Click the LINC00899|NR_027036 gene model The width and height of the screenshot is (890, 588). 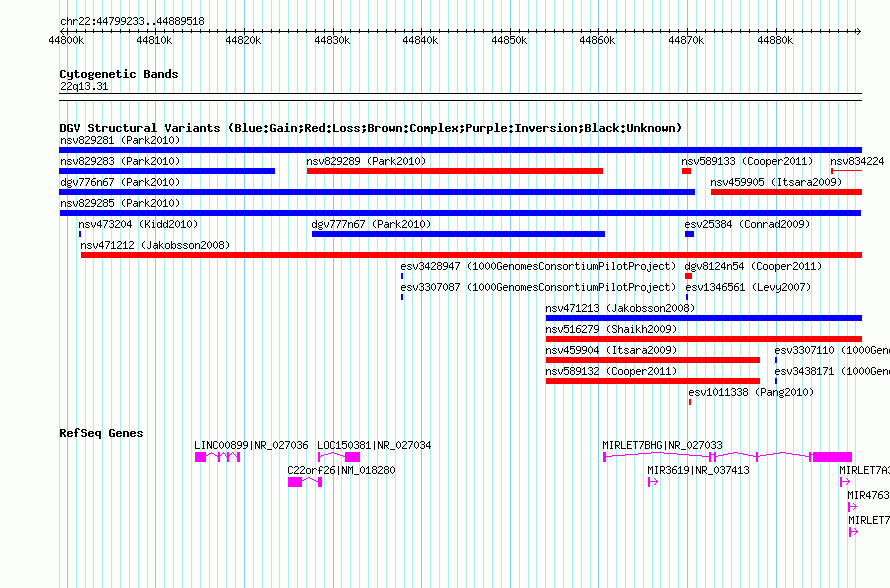tap(217, 457)
